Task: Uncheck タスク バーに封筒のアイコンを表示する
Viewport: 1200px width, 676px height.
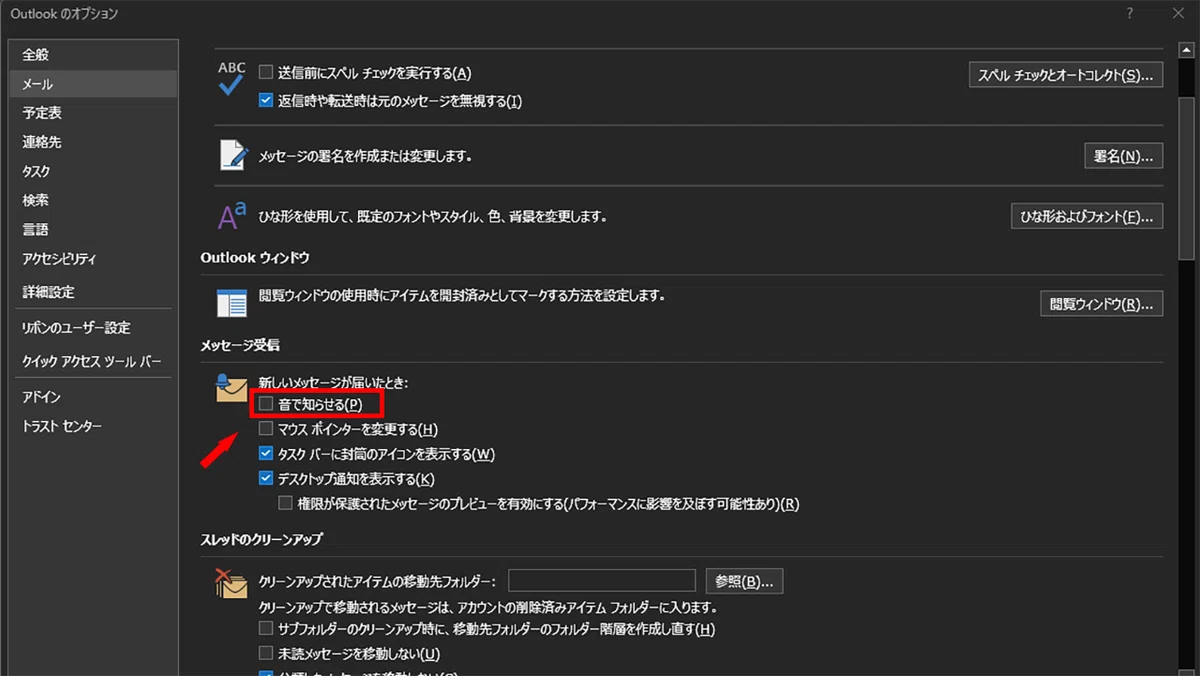Action: [266, 454]
